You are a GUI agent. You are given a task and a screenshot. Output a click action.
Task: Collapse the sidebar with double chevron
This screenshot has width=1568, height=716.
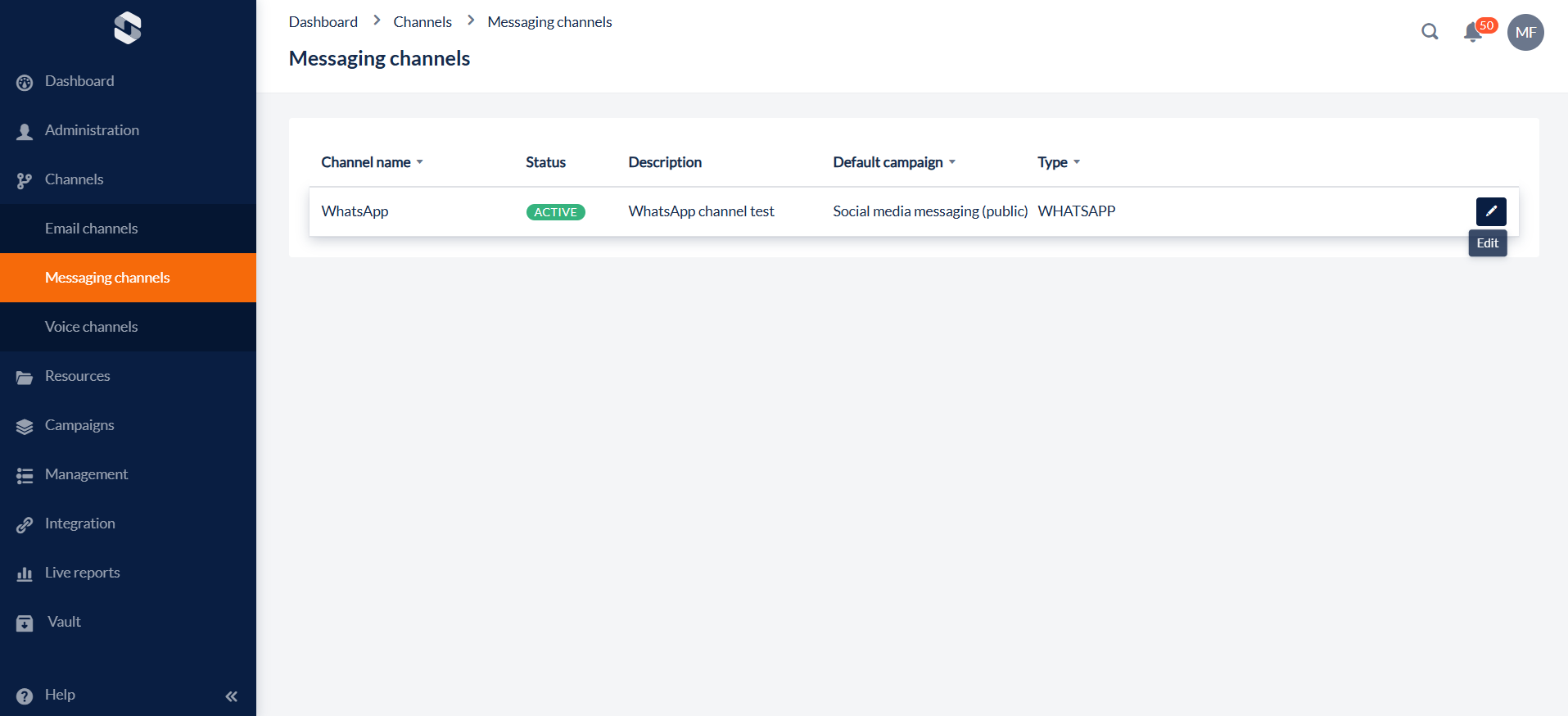tap(231, 696)
